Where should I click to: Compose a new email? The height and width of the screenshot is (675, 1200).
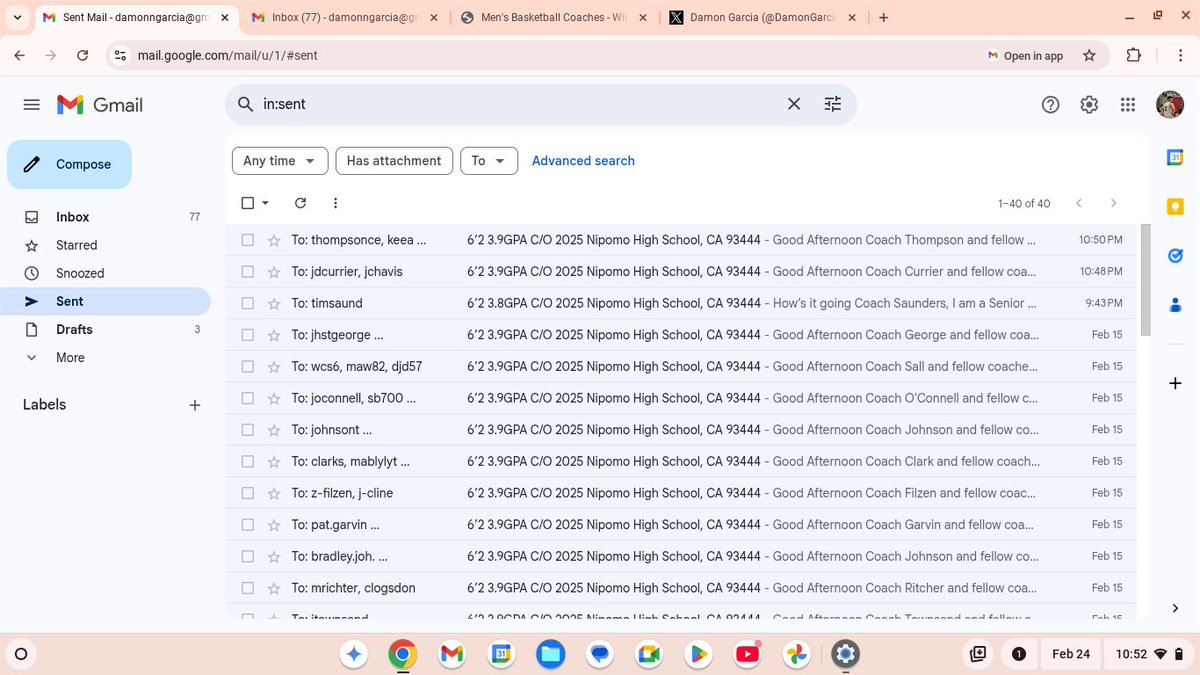click(69, 164)
